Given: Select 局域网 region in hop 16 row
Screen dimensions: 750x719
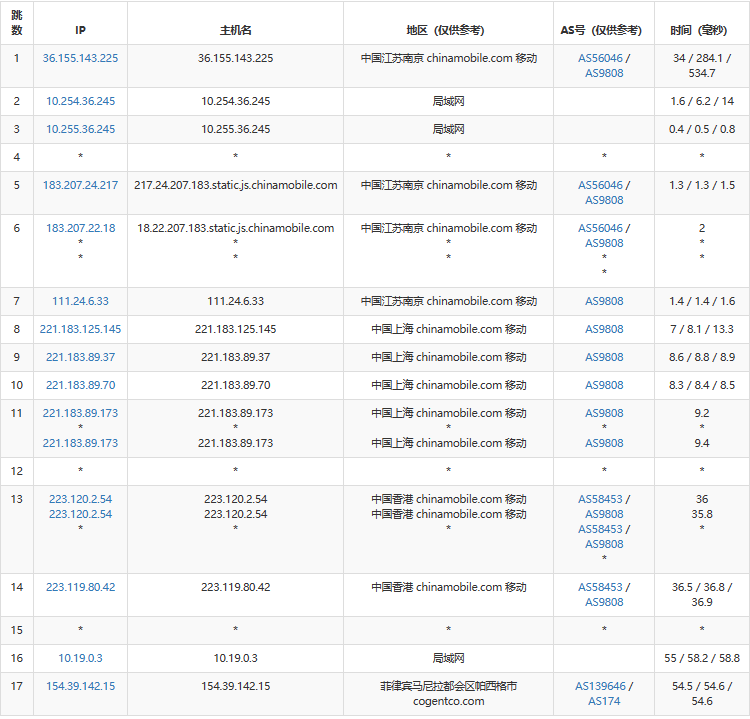Looking at the screenshot, I should point(449,658).
